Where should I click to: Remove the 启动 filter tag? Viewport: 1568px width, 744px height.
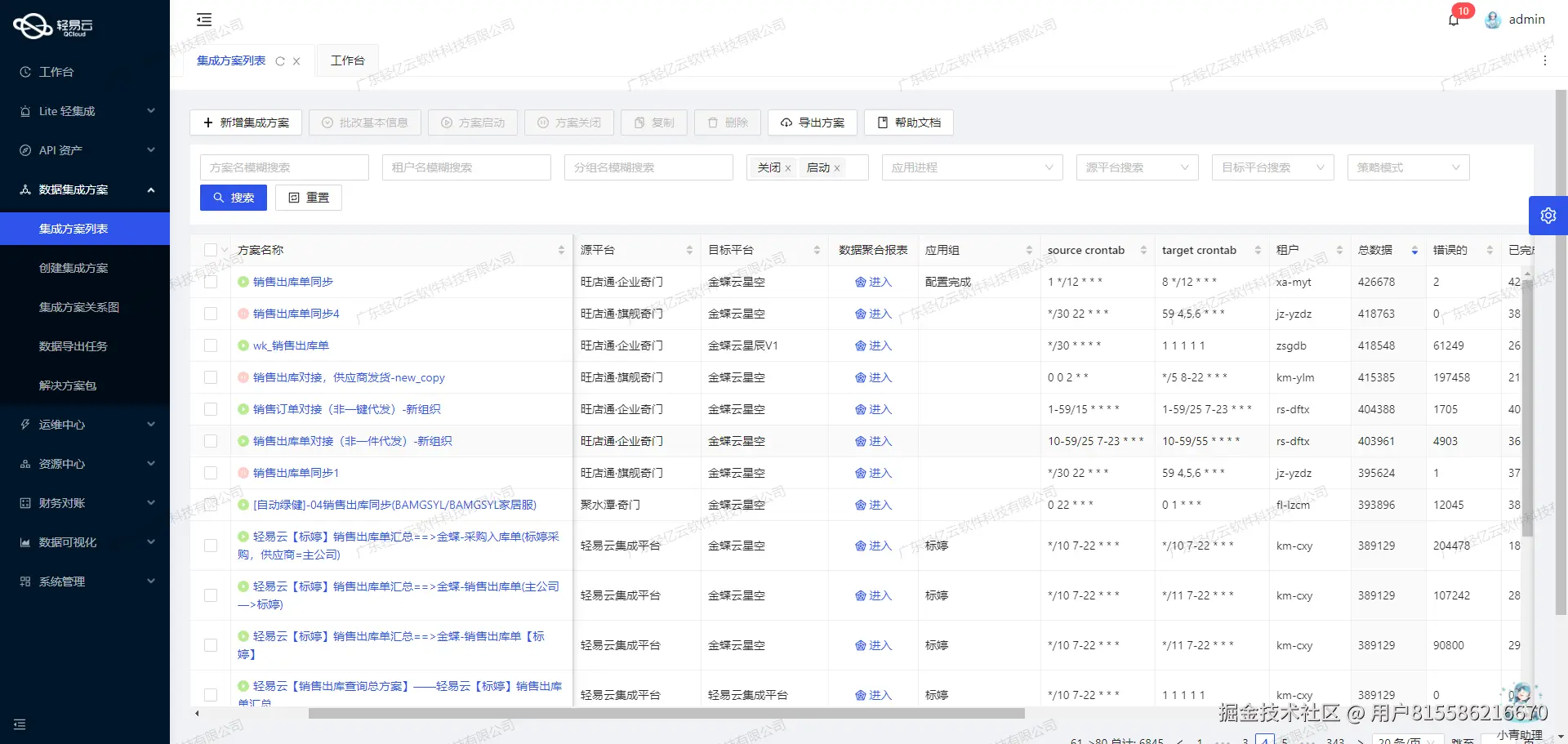click(x=837, y=168)
